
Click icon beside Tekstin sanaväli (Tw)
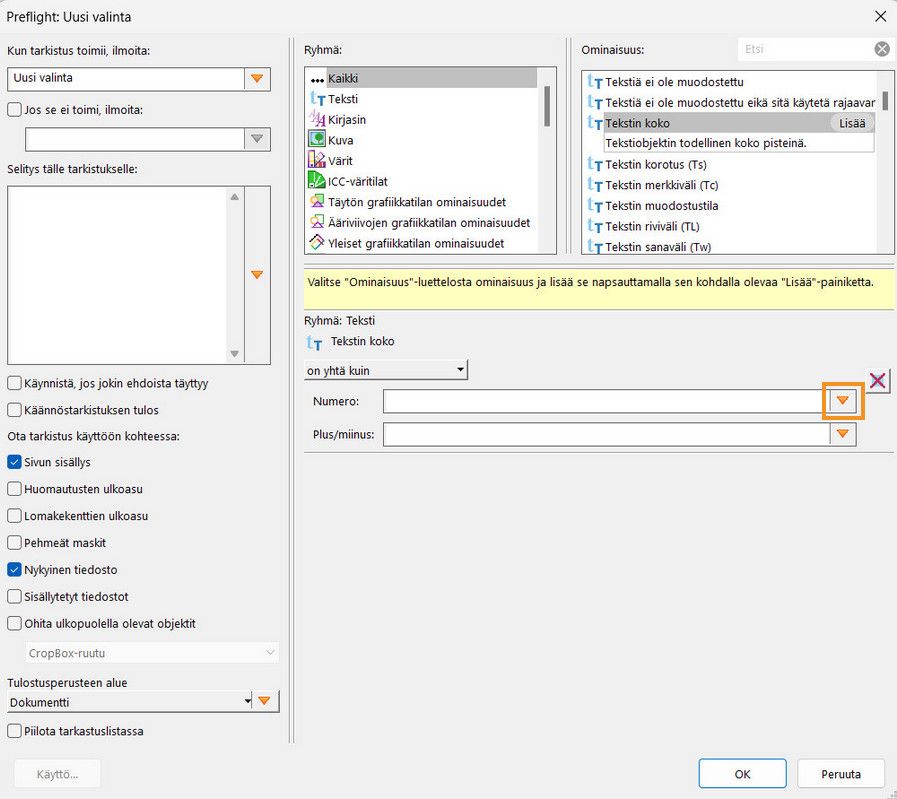(595, 247)
